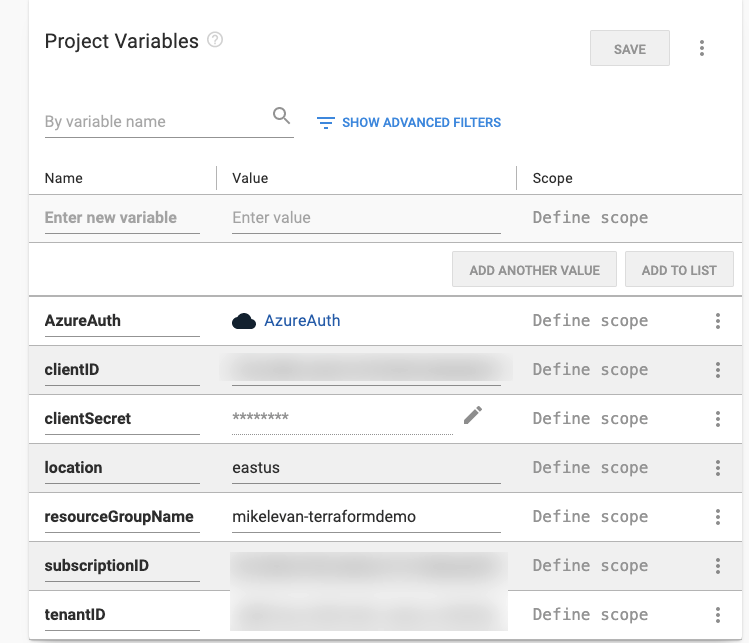Define scope for resourceGroupName variable

pyautogui.click(x=590, y=517)
